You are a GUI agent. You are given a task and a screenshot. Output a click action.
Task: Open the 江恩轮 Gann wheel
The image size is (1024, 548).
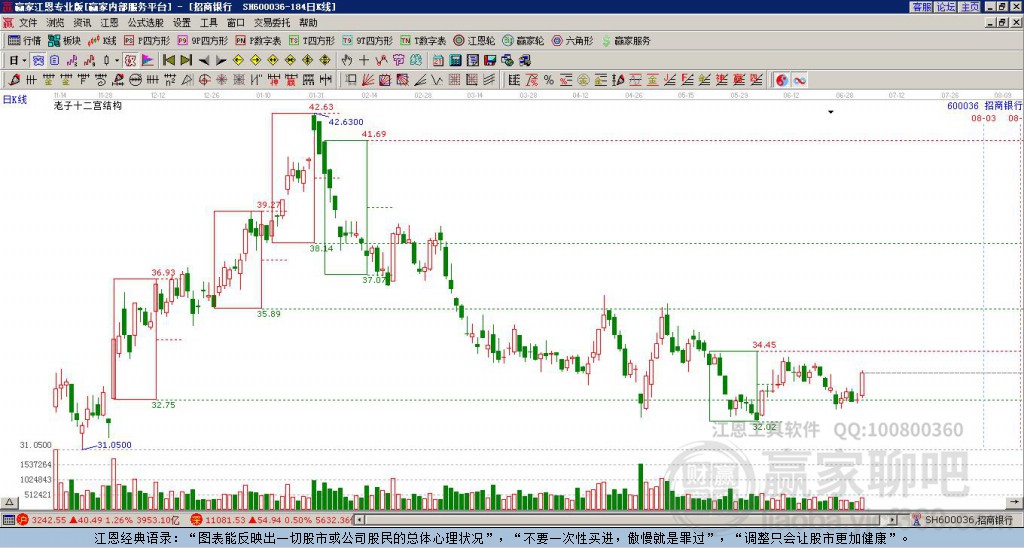pos(474,40)
